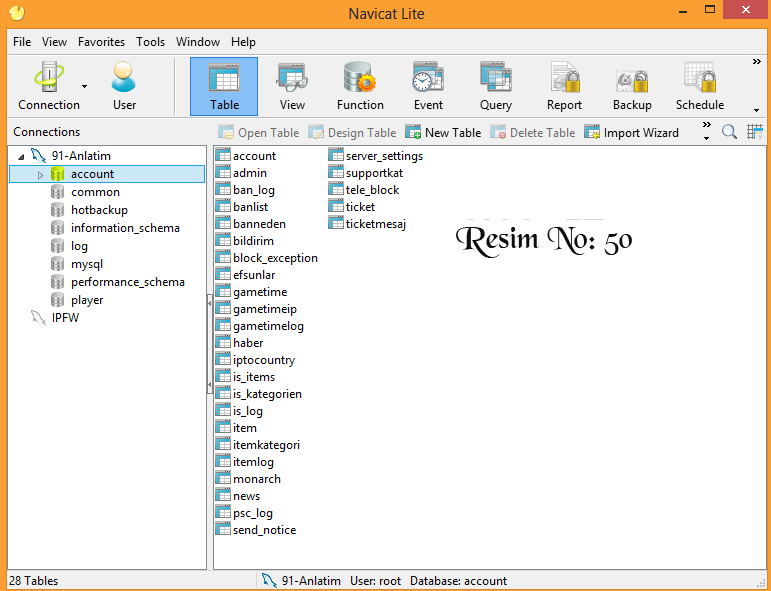Viewport: 771px width, 591px height.
Task: Open the User management icon
Action: coord(123,86)
